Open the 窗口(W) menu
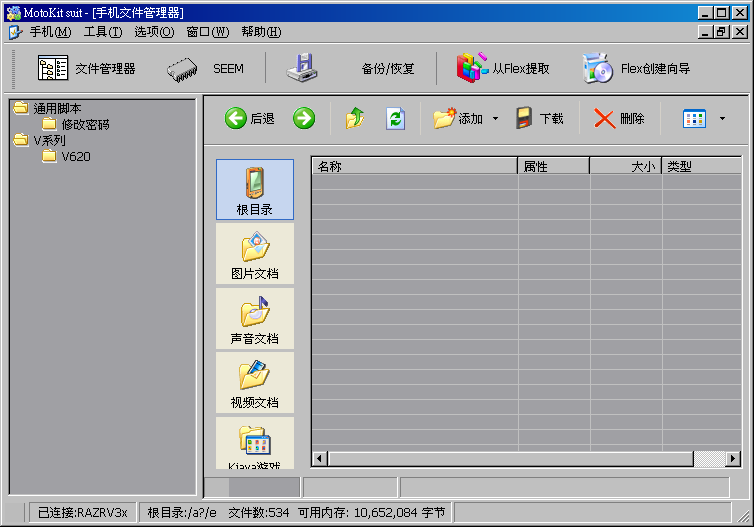The image size is (754, 527). [208, 32]
